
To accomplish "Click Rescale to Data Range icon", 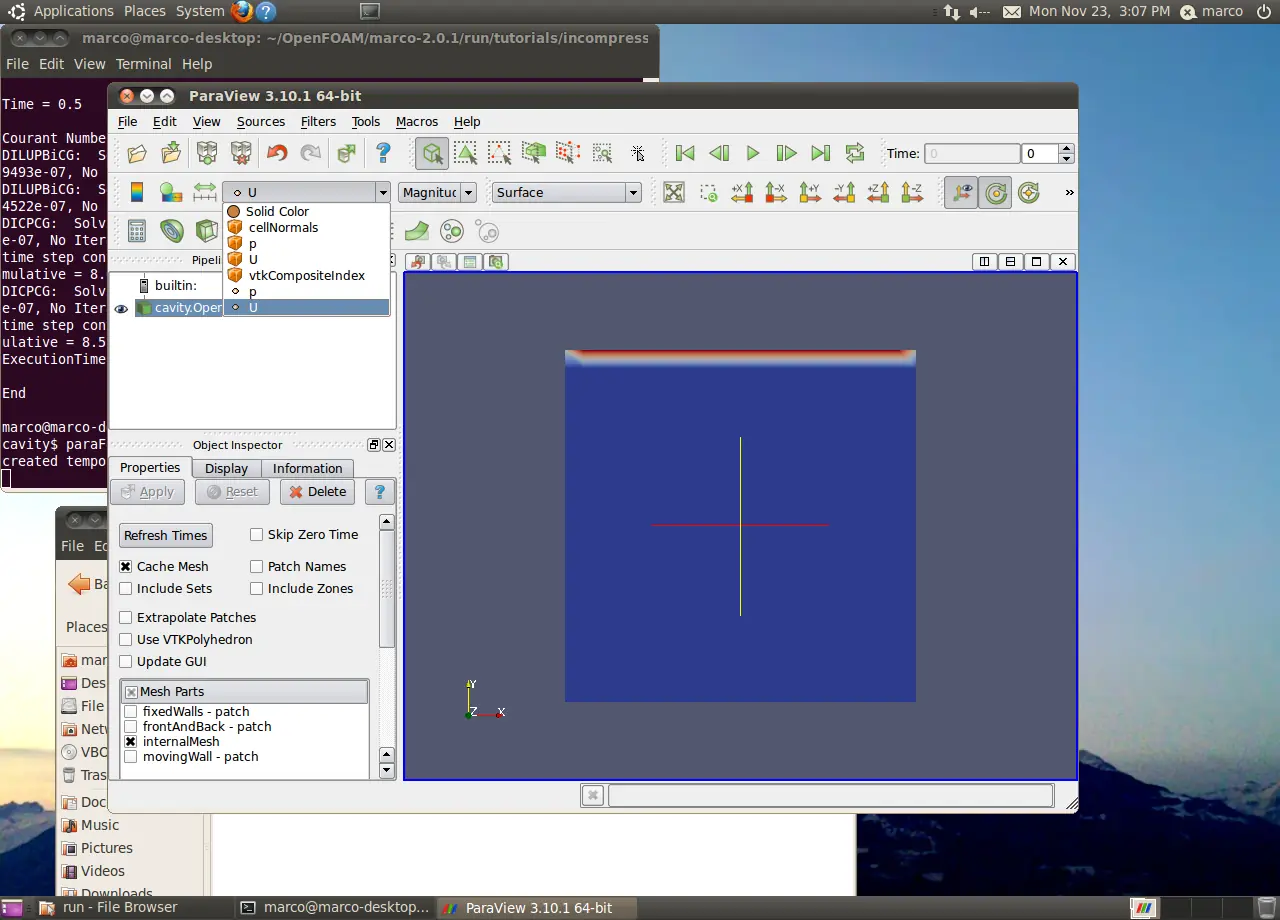I will click(205, 192).
